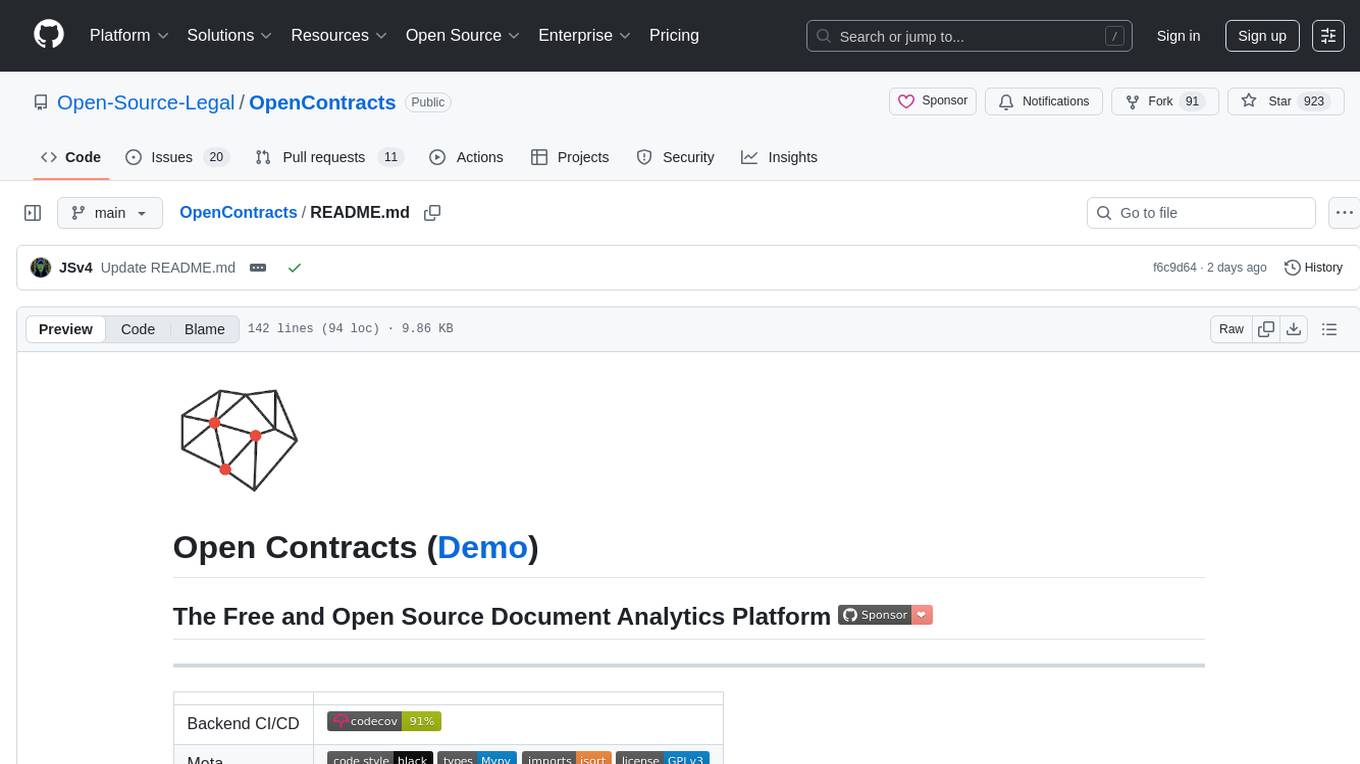View commit checks status checkmark
The height and width of the screenshot is (764, 1360).
pyautogui.click(x=294, y=268)
